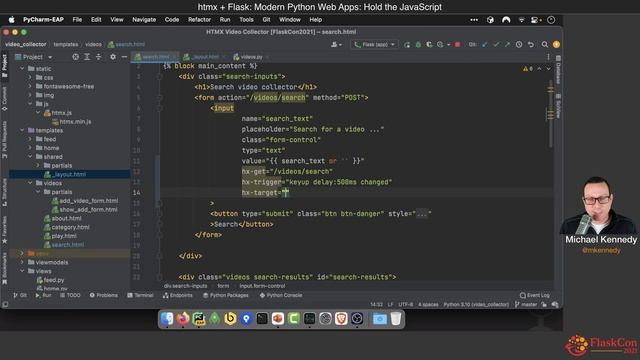The width and height of the screenshot is (640, 360).
Task: Open the Navigate menu
Action: pos(144,20)
